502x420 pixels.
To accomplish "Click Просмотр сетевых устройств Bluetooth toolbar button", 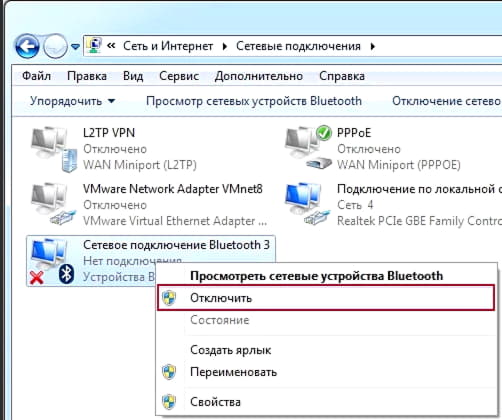I will tap(254, 101).
